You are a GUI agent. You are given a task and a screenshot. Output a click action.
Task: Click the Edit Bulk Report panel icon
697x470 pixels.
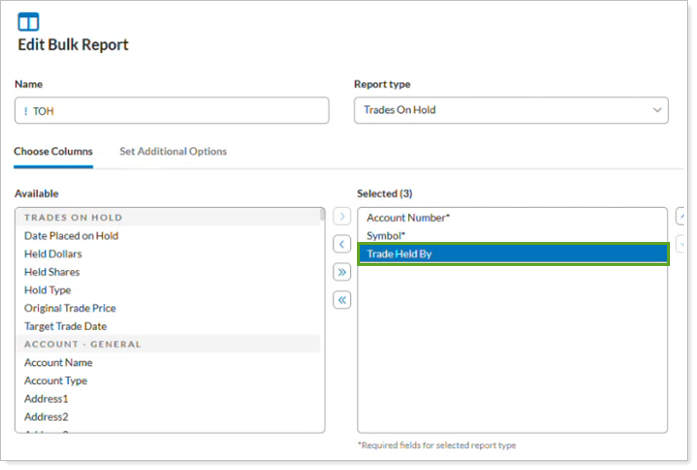(x=28, y=21)
